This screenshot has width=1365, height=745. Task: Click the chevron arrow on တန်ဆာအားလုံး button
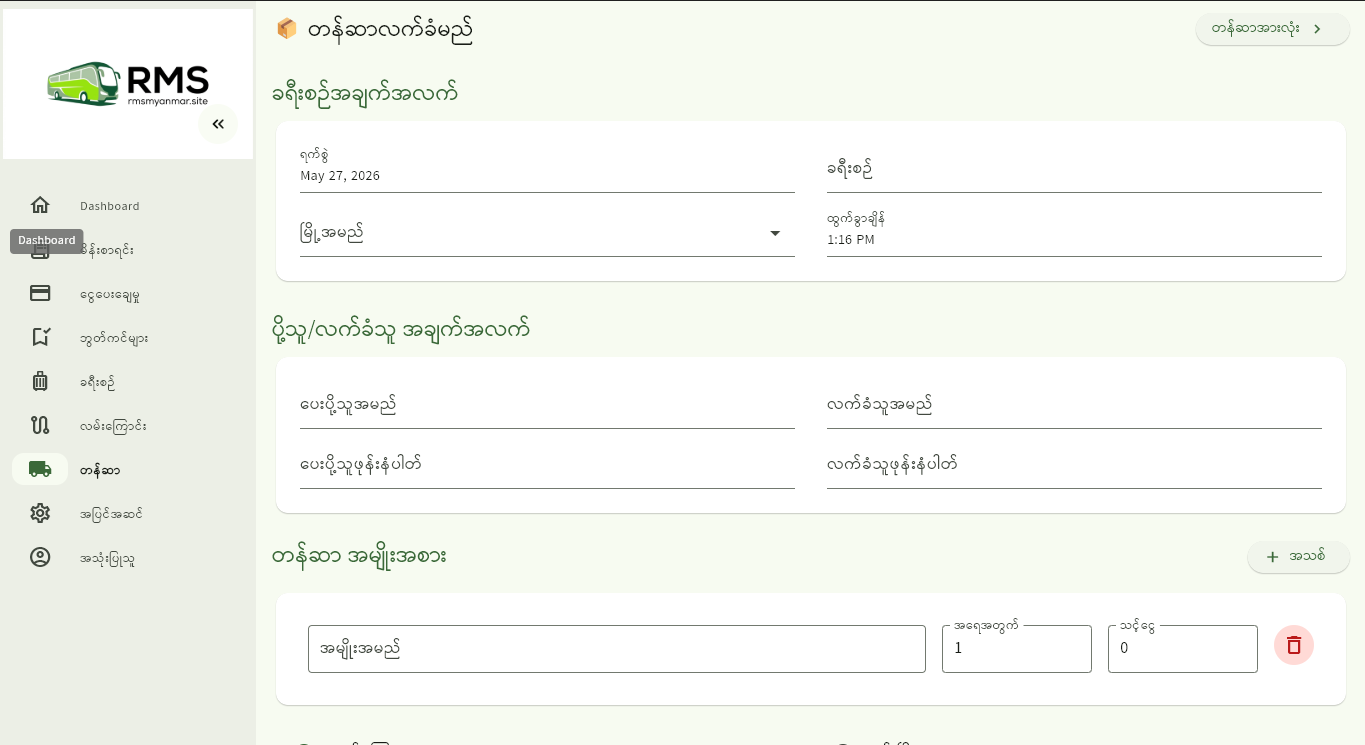click(x=1317, y=29)
